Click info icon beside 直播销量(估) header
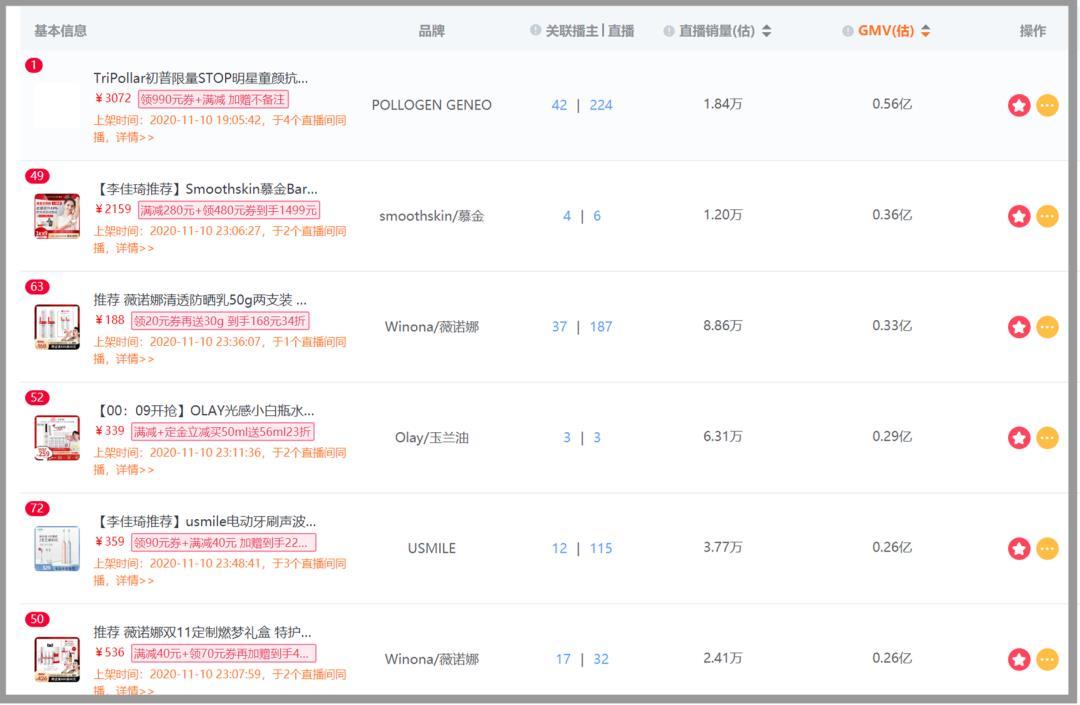The image size is (1080, 705). click(x=668, y=31)
